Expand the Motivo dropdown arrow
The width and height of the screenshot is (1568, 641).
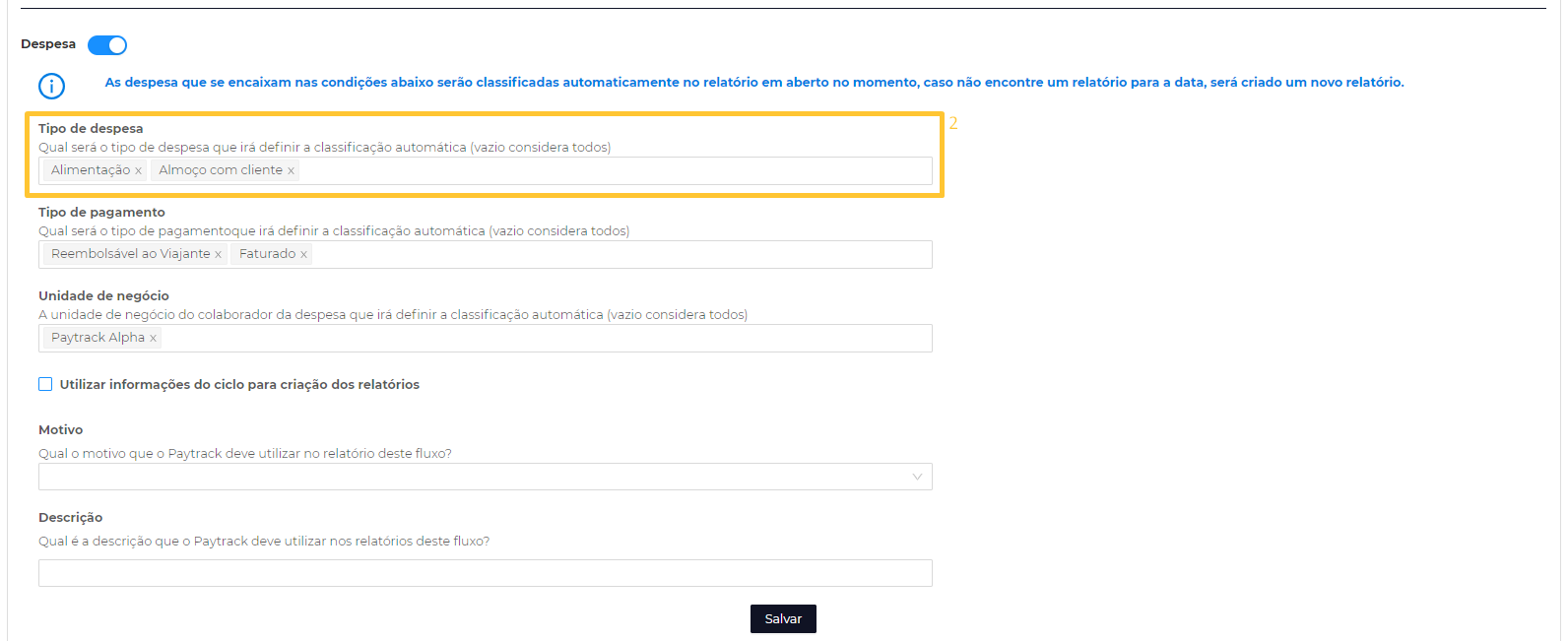(x=916, y=478)
